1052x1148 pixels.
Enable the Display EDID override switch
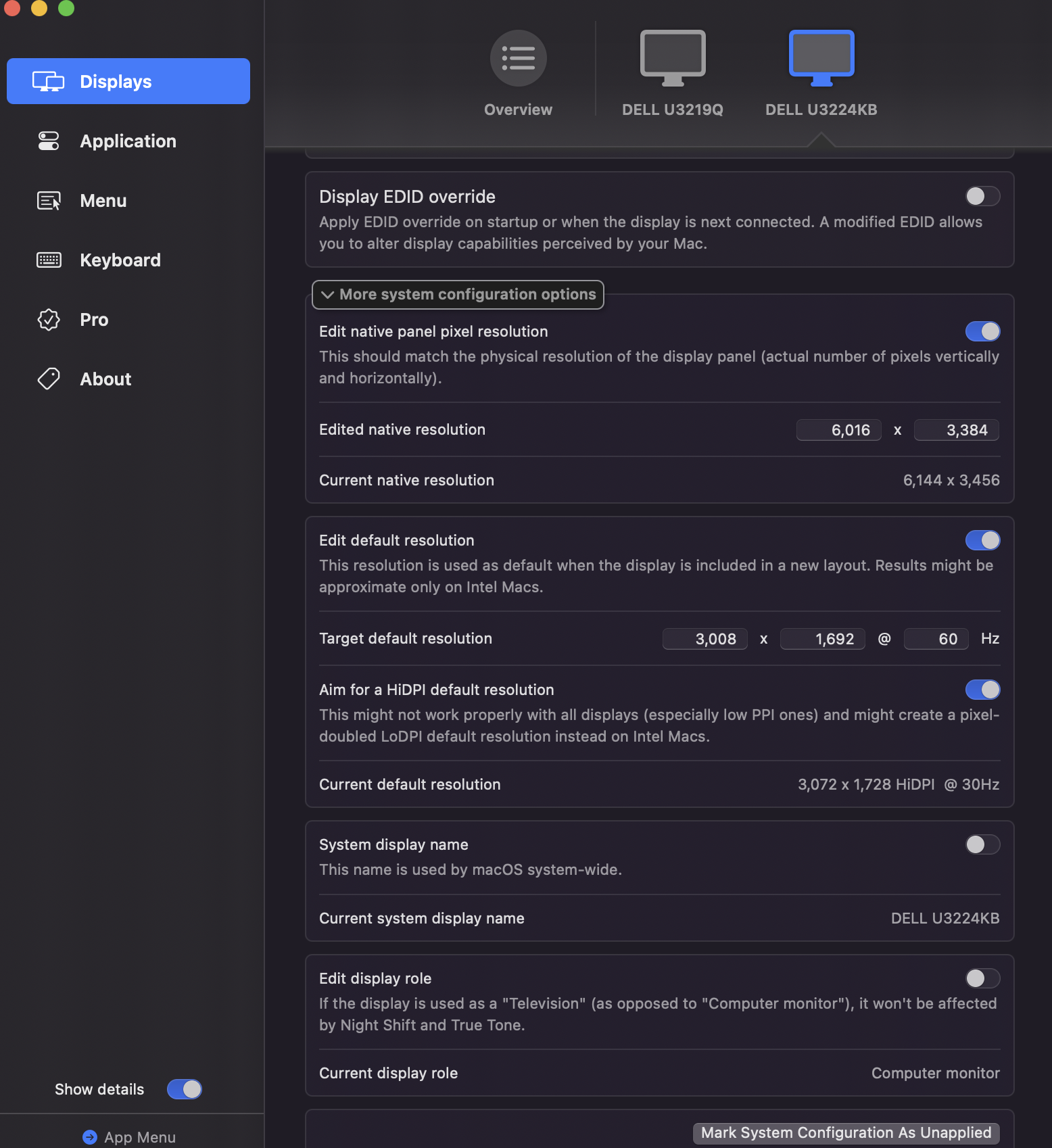click(x=982, y=197)
